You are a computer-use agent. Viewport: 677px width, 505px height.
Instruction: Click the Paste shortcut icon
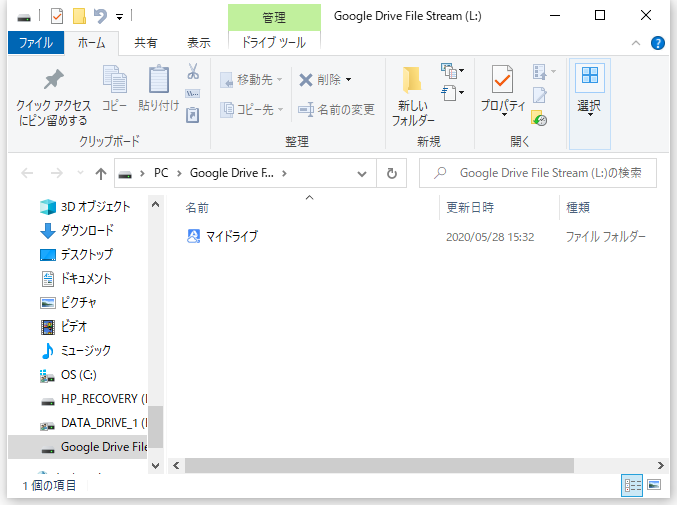(x=193, y=115)
